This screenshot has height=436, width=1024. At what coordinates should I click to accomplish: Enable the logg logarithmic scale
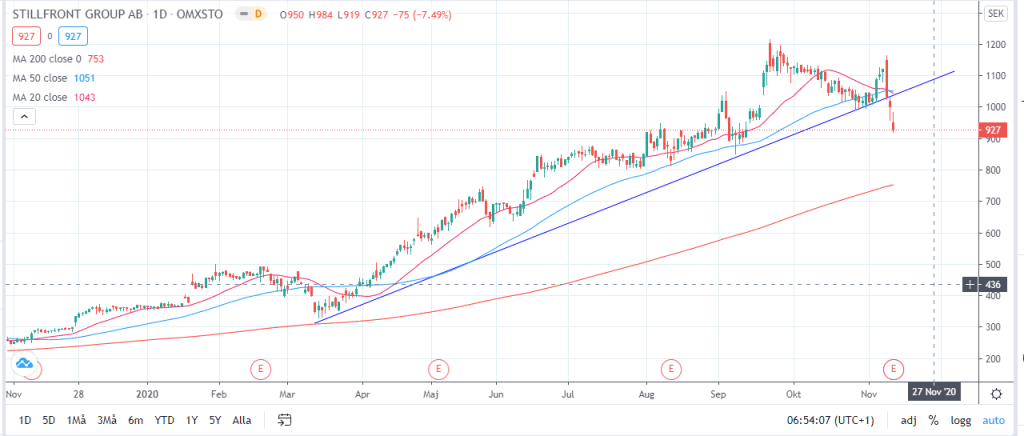point(961,420)
